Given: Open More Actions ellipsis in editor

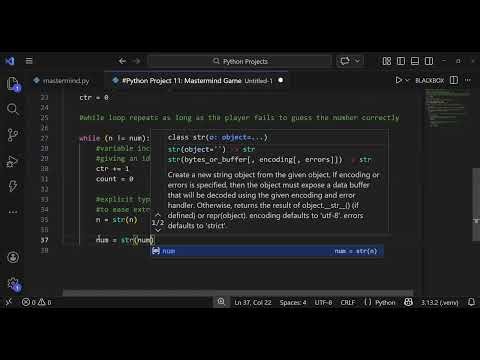Looking at the screenshot, I should (x=468, y=80).
